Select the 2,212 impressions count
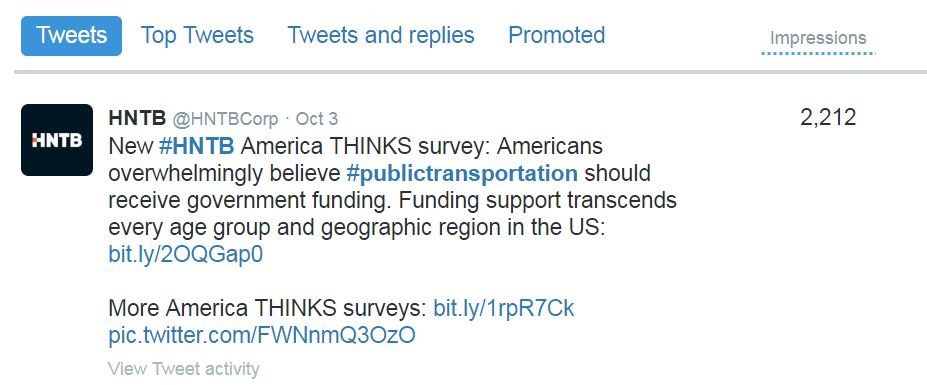The image size is (927, 385). 828,118
